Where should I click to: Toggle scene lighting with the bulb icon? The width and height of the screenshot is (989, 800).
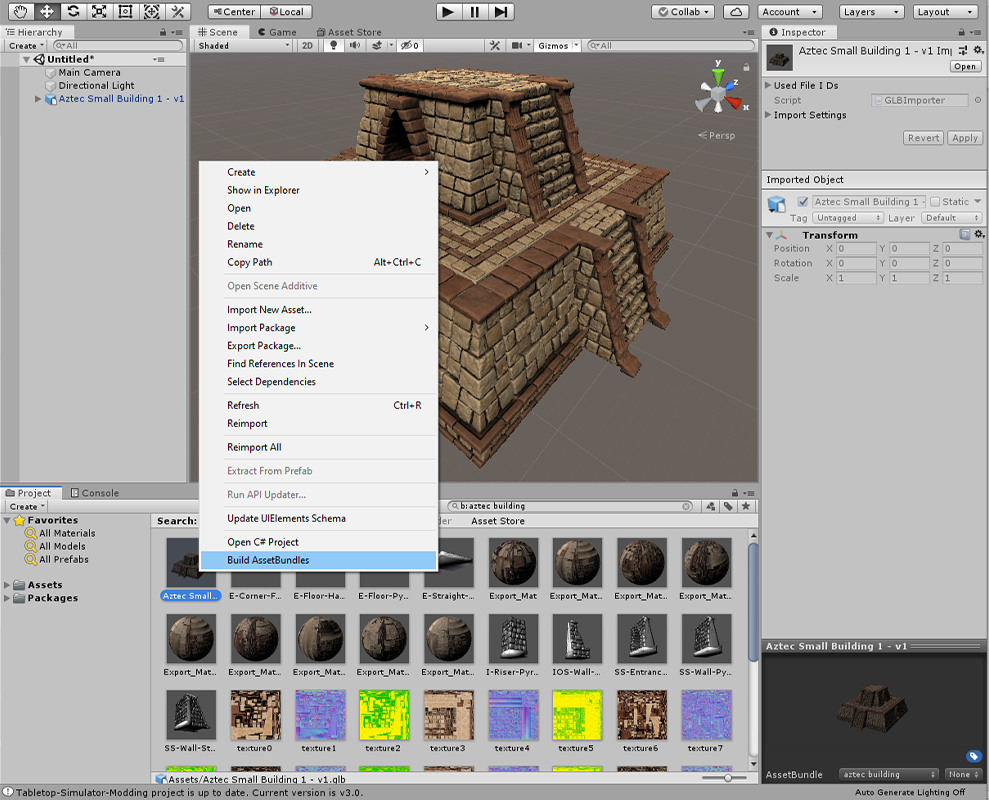pyautogui.click(x=332, y=45)
